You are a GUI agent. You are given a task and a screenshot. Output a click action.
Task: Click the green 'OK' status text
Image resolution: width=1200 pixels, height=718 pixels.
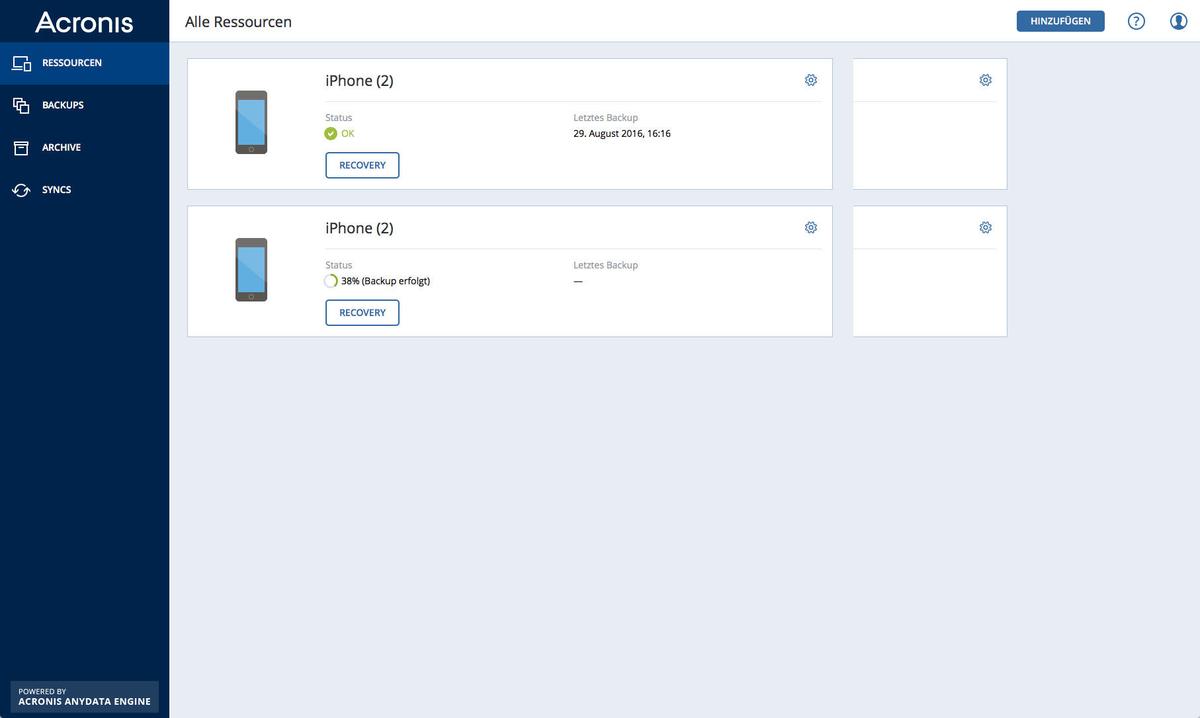pyautogui.click(x=348, y=134)
